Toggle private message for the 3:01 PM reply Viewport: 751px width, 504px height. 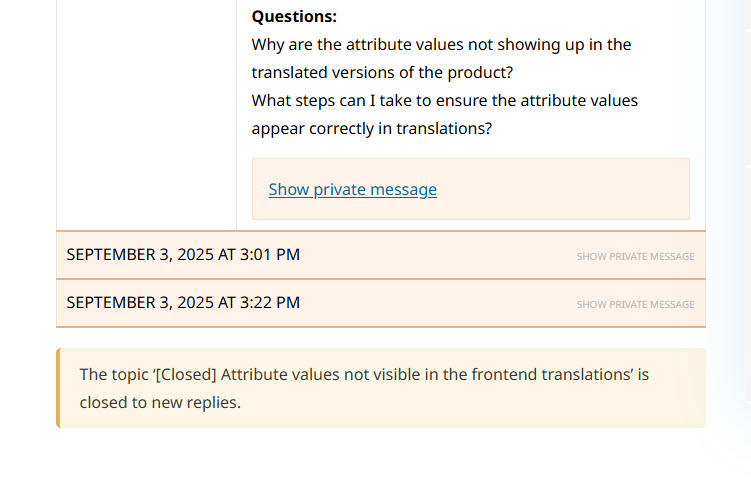click(635, 257)
